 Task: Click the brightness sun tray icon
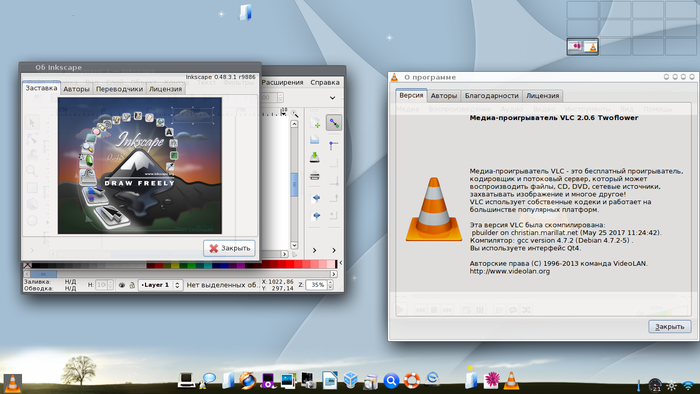coord(672,386)
